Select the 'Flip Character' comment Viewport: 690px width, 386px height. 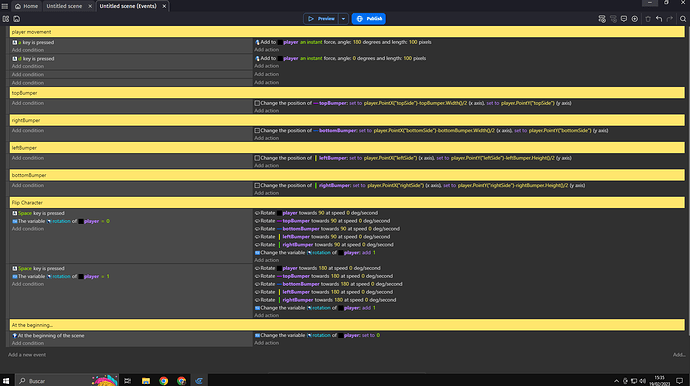[347, 202]
